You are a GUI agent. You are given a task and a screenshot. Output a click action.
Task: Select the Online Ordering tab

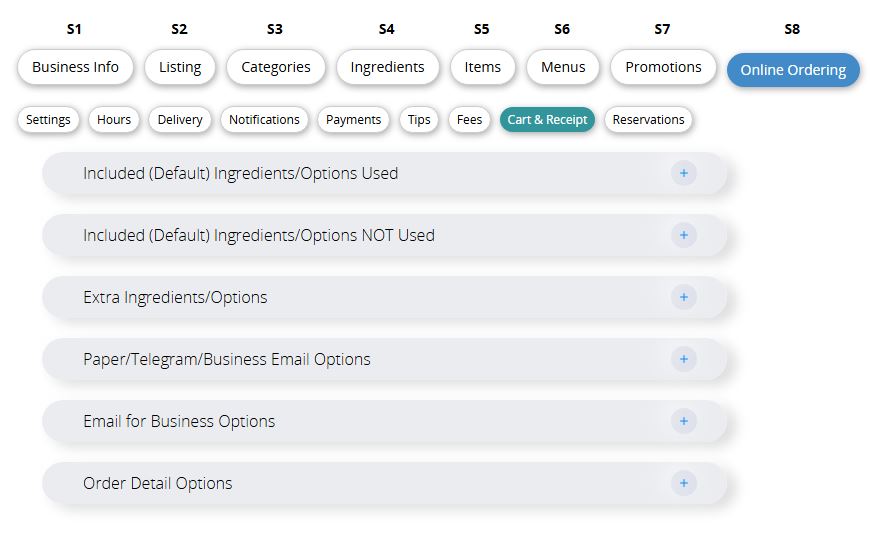793,70
